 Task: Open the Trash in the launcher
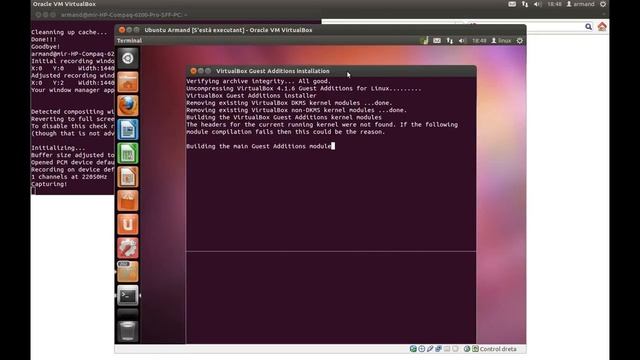click(128, 331)
